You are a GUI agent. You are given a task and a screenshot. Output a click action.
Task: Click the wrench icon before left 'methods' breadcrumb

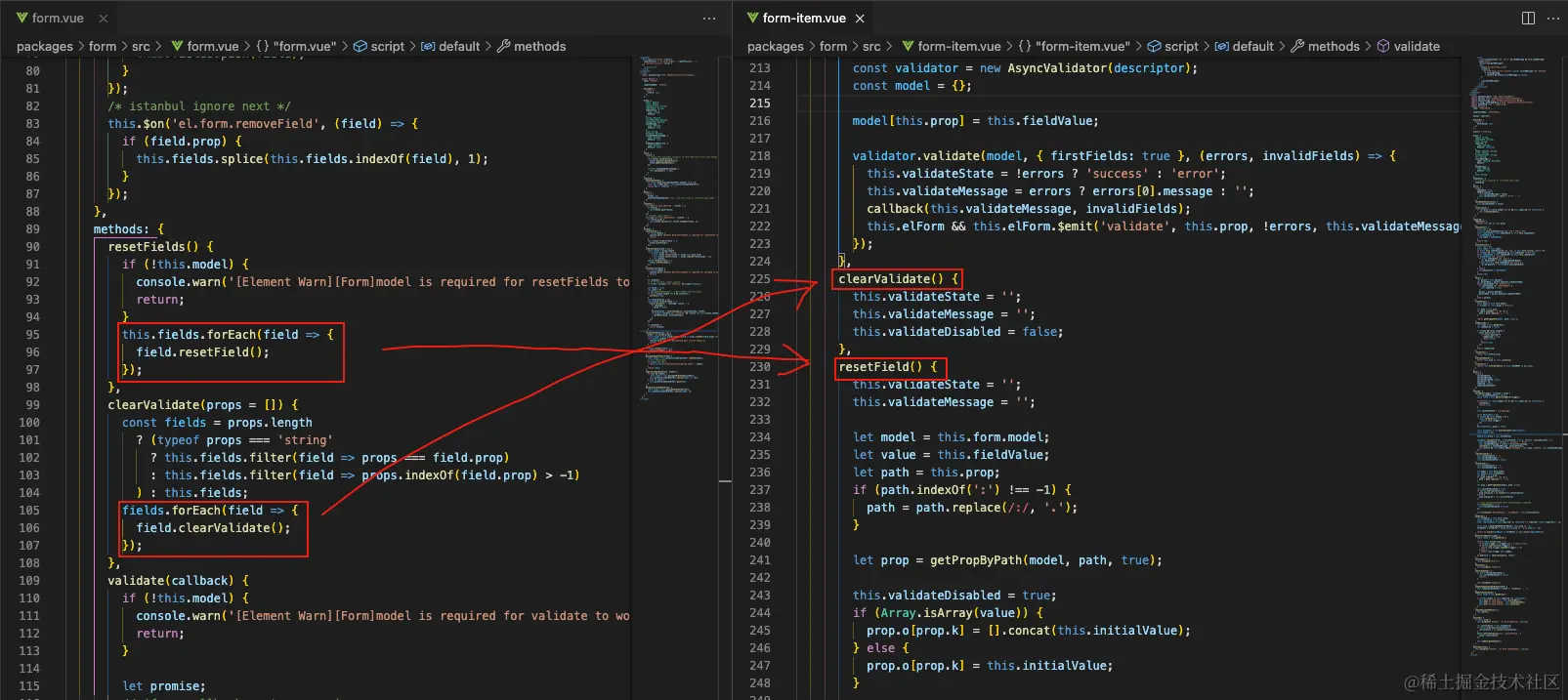tap(504, 46)
